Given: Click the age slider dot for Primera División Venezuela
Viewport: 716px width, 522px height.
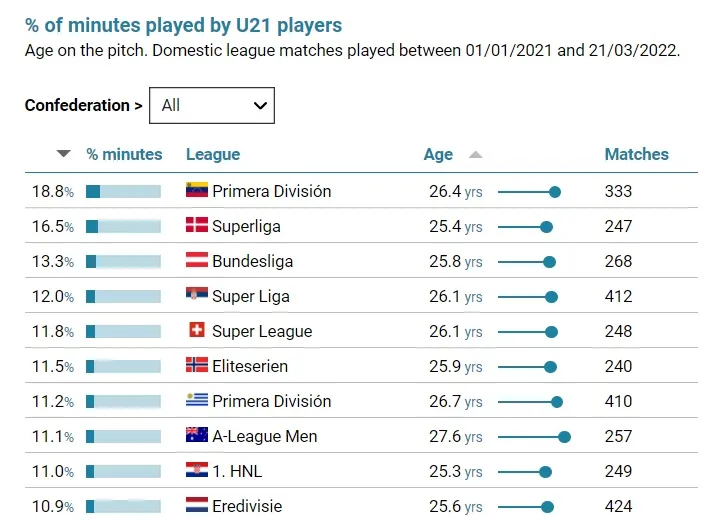Looking at the screenshot, I should (555, 191).
